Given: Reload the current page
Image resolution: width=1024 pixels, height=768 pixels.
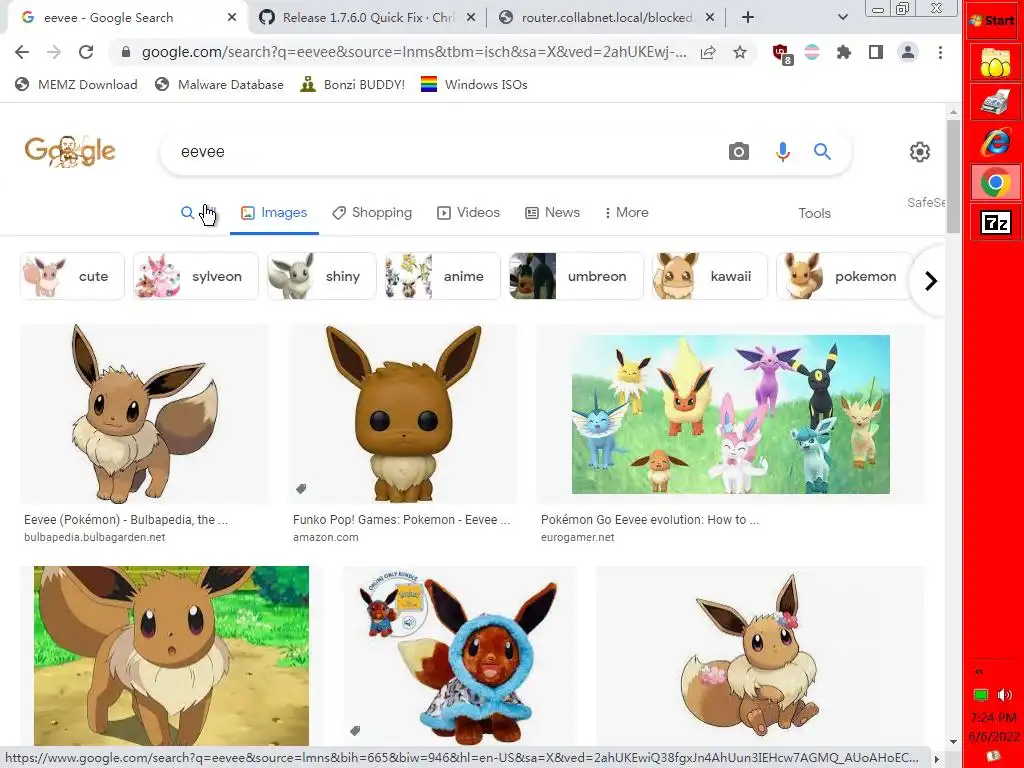Looking at the screenshot, I should 86,52.
